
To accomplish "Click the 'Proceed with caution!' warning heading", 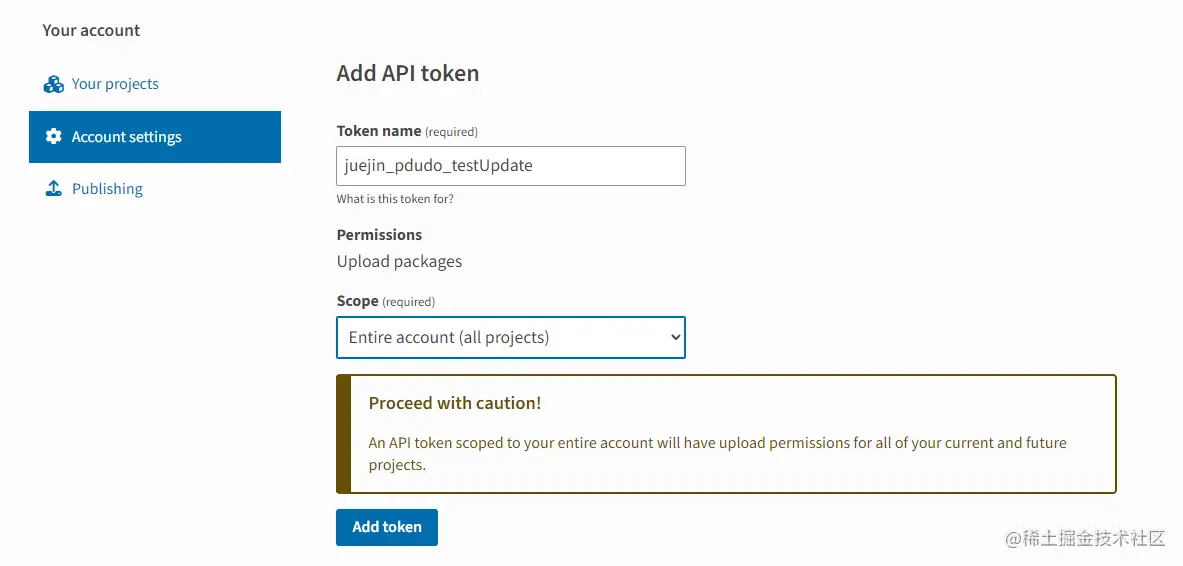I will click(x=454, y=403).
